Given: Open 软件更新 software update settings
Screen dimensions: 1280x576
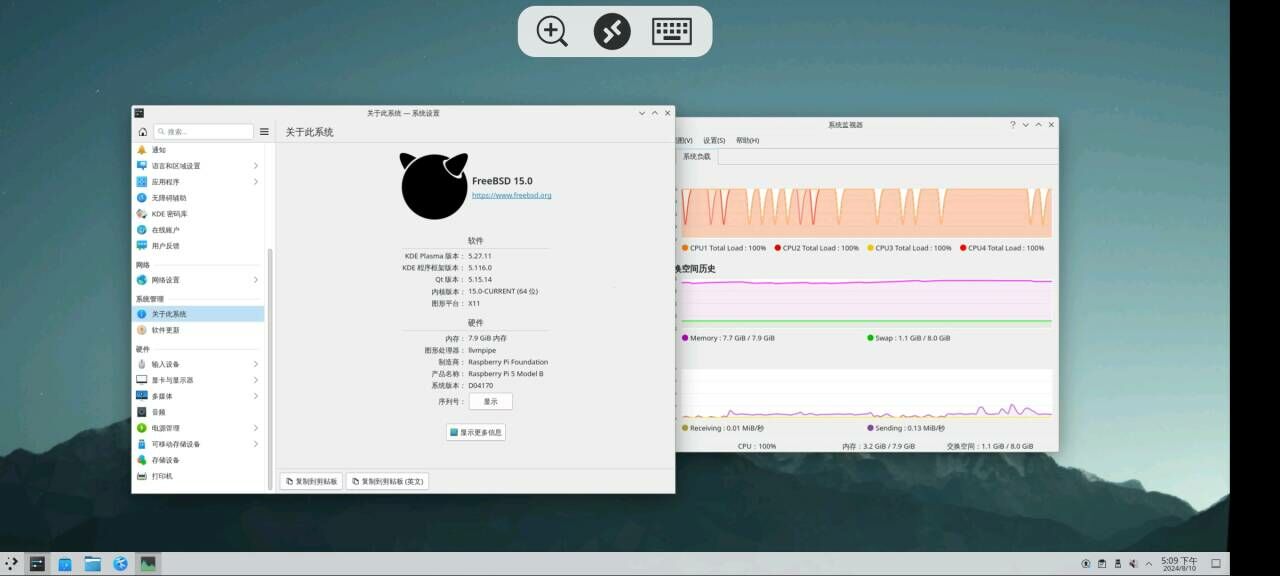Looking at the screenshot, I should [x=200, y=330].
